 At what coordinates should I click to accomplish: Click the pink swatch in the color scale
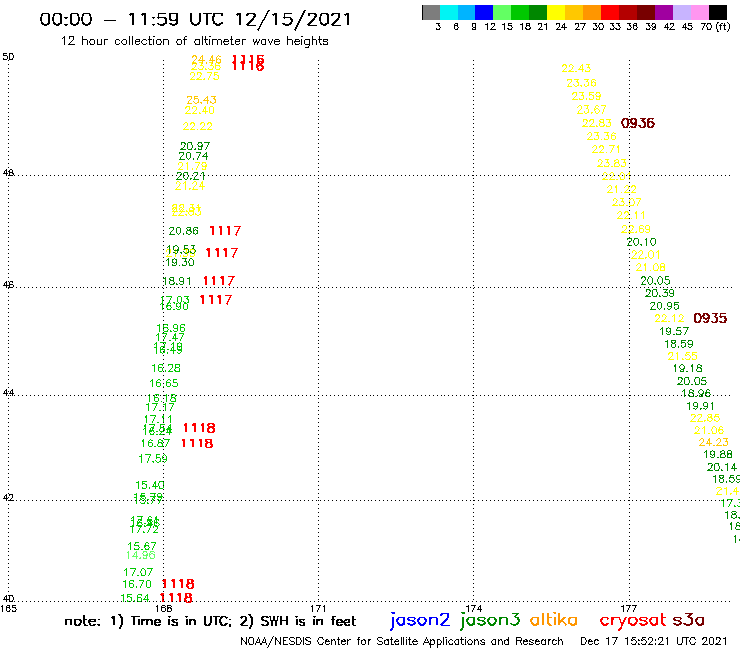[699, 12]
